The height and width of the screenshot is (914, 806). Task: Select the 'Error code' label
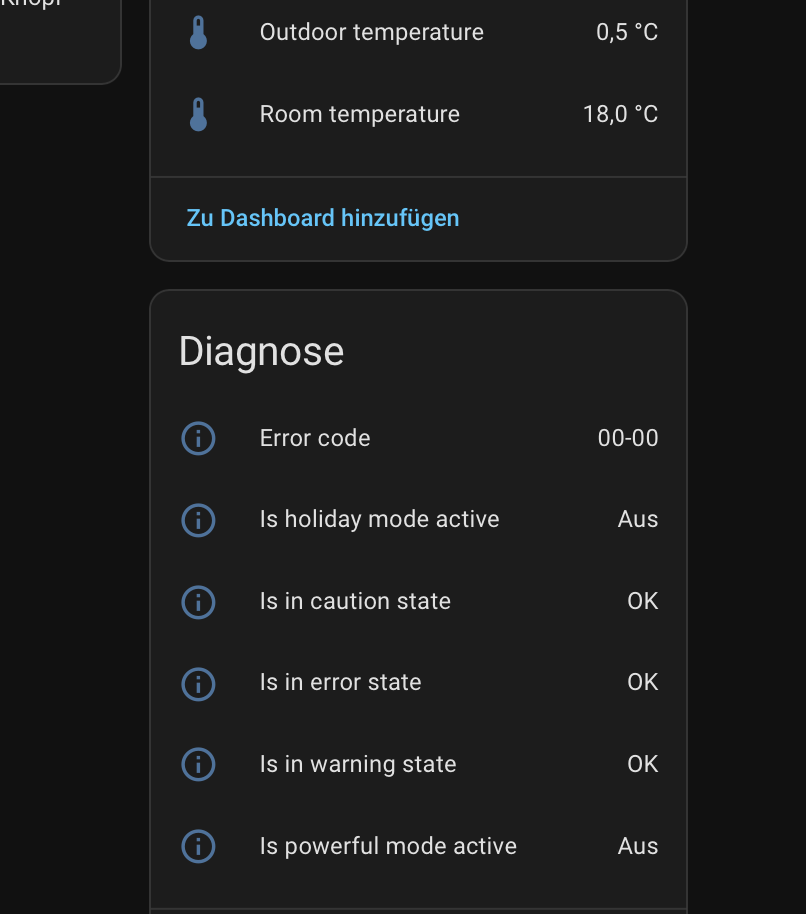point(315,438)
